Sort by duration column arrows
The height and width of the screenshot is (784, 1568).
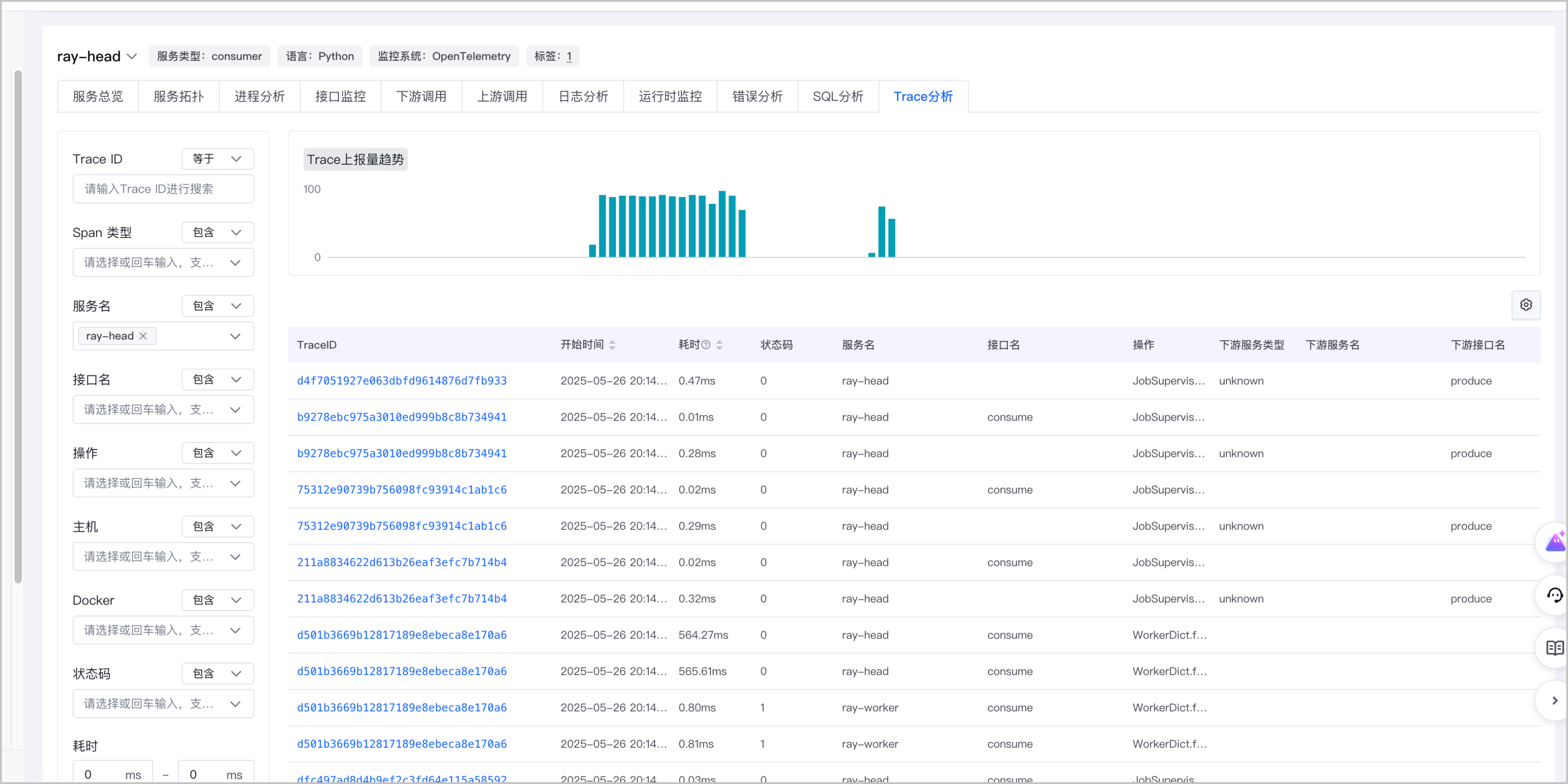pos(719,345)
